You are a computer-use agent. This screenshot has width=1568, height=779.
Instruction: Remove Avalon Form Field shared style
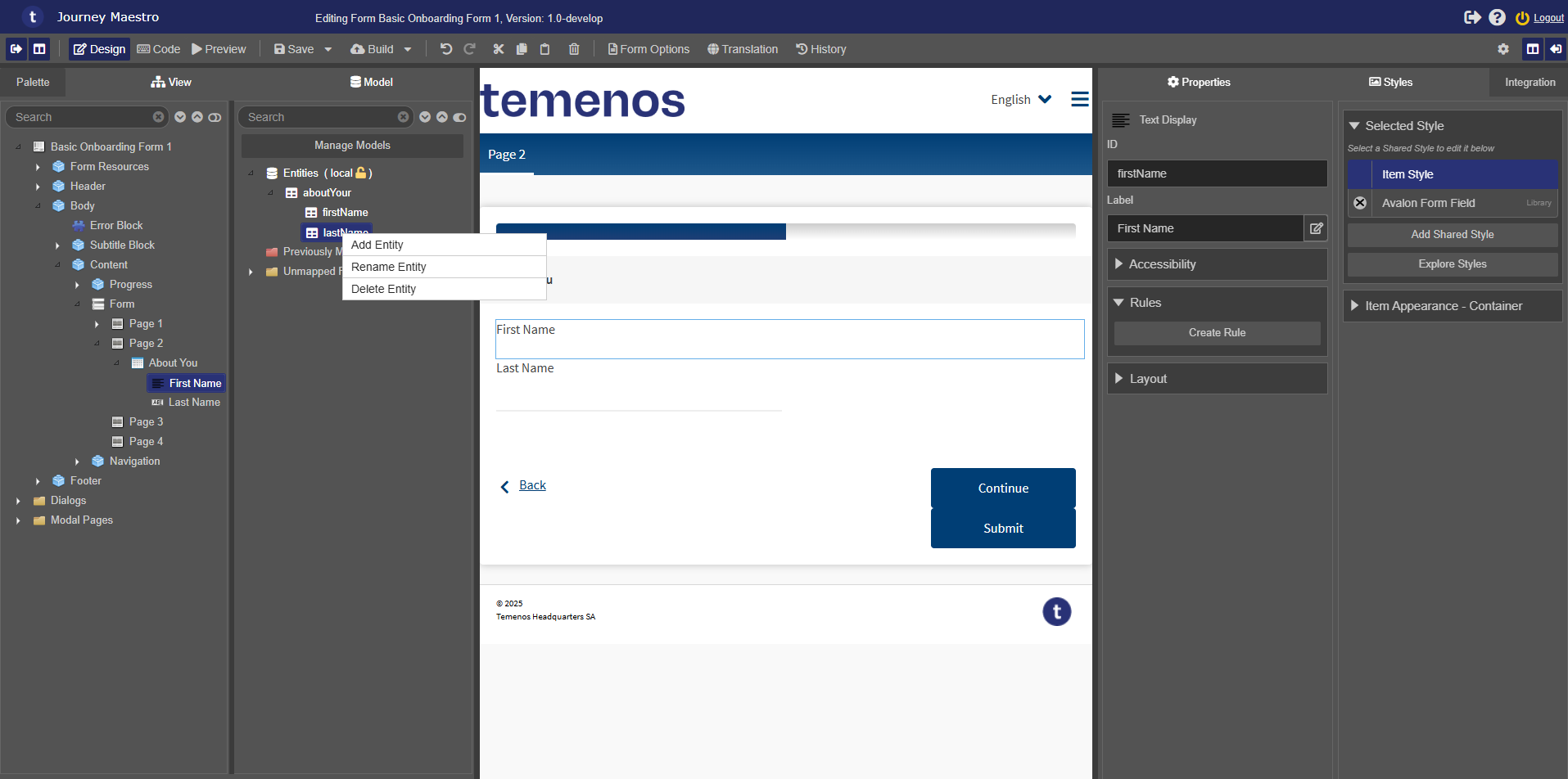click(1360, 203)
